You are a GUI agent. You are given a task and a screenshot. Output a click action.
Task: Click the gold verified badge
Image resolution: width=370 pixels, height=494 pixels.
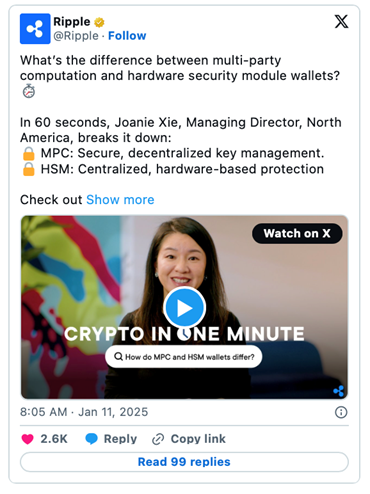(99, 22)
